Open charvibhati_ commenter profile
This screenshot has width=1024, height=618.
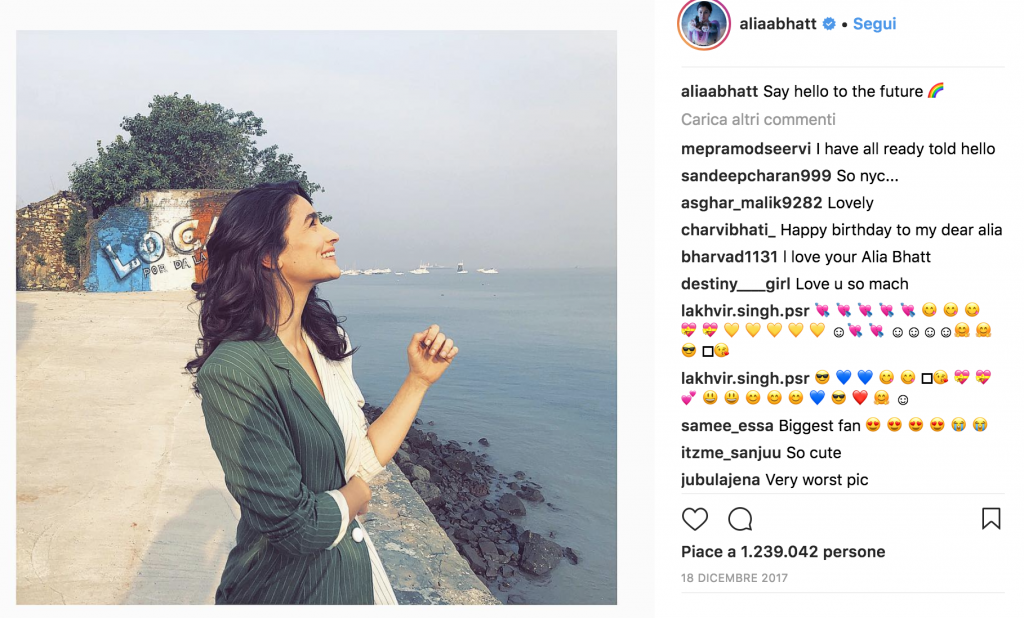coord(728,230)
